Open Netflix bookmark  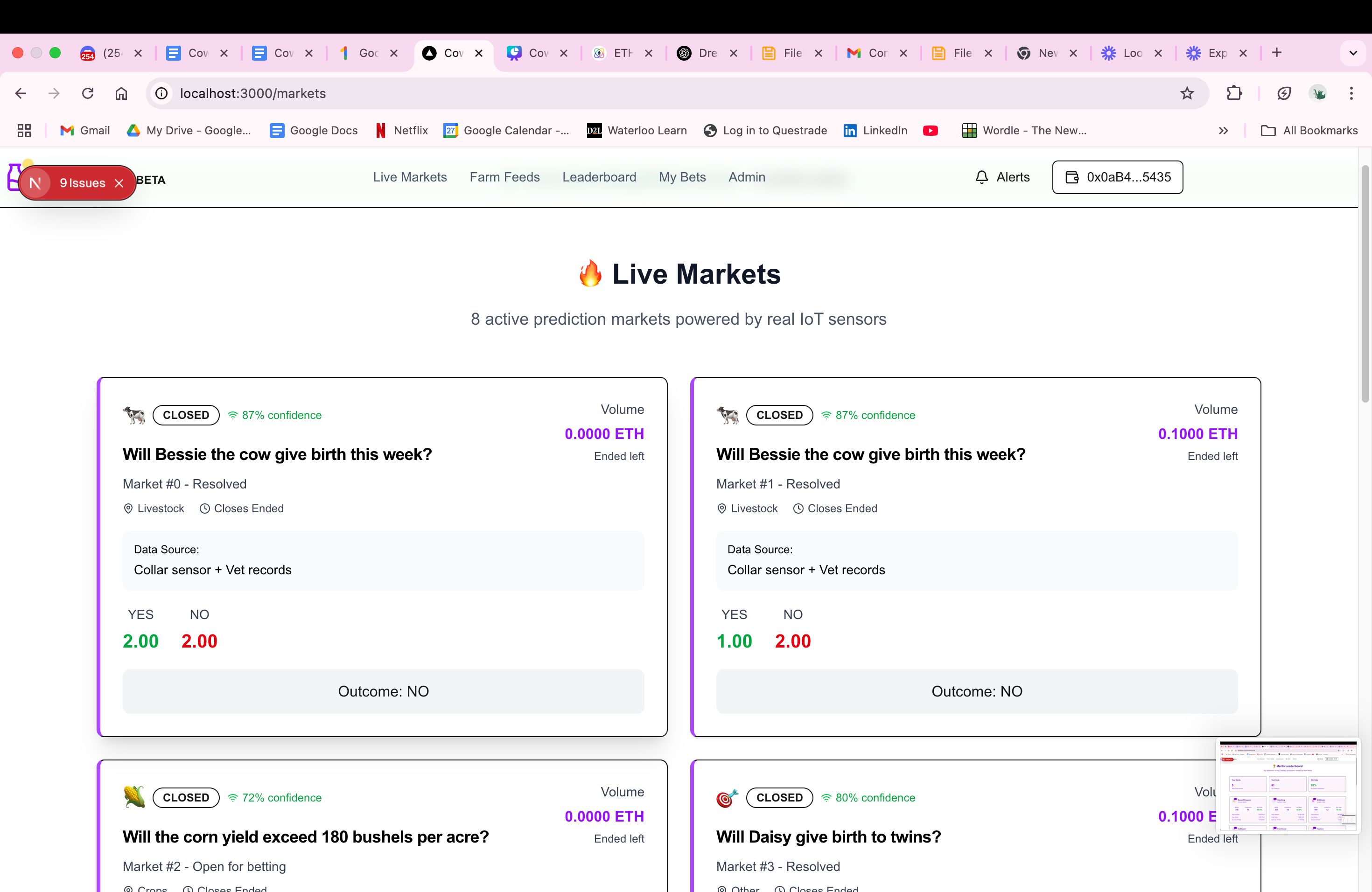(x=401, y=131)
